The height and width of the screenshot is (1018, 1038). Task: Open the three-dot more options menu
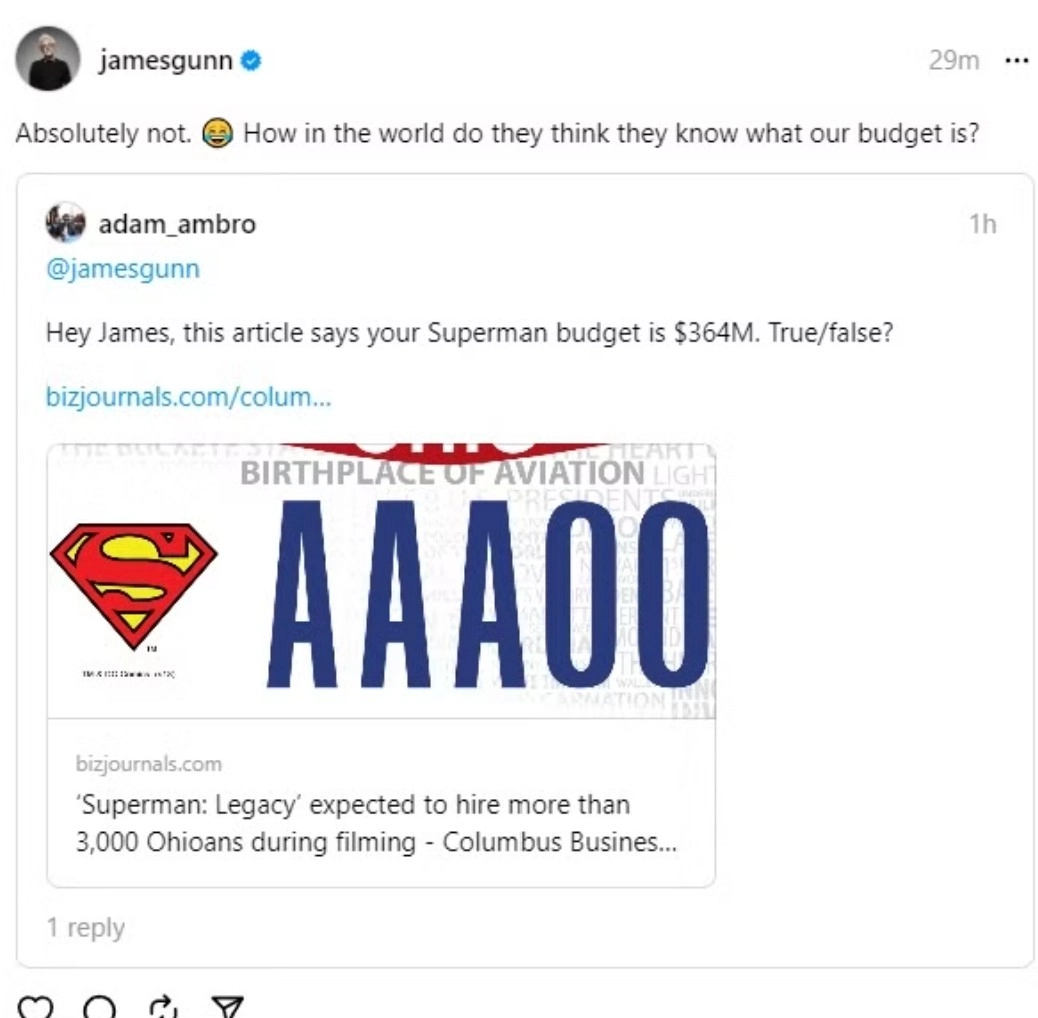[x=1015, y=61]
